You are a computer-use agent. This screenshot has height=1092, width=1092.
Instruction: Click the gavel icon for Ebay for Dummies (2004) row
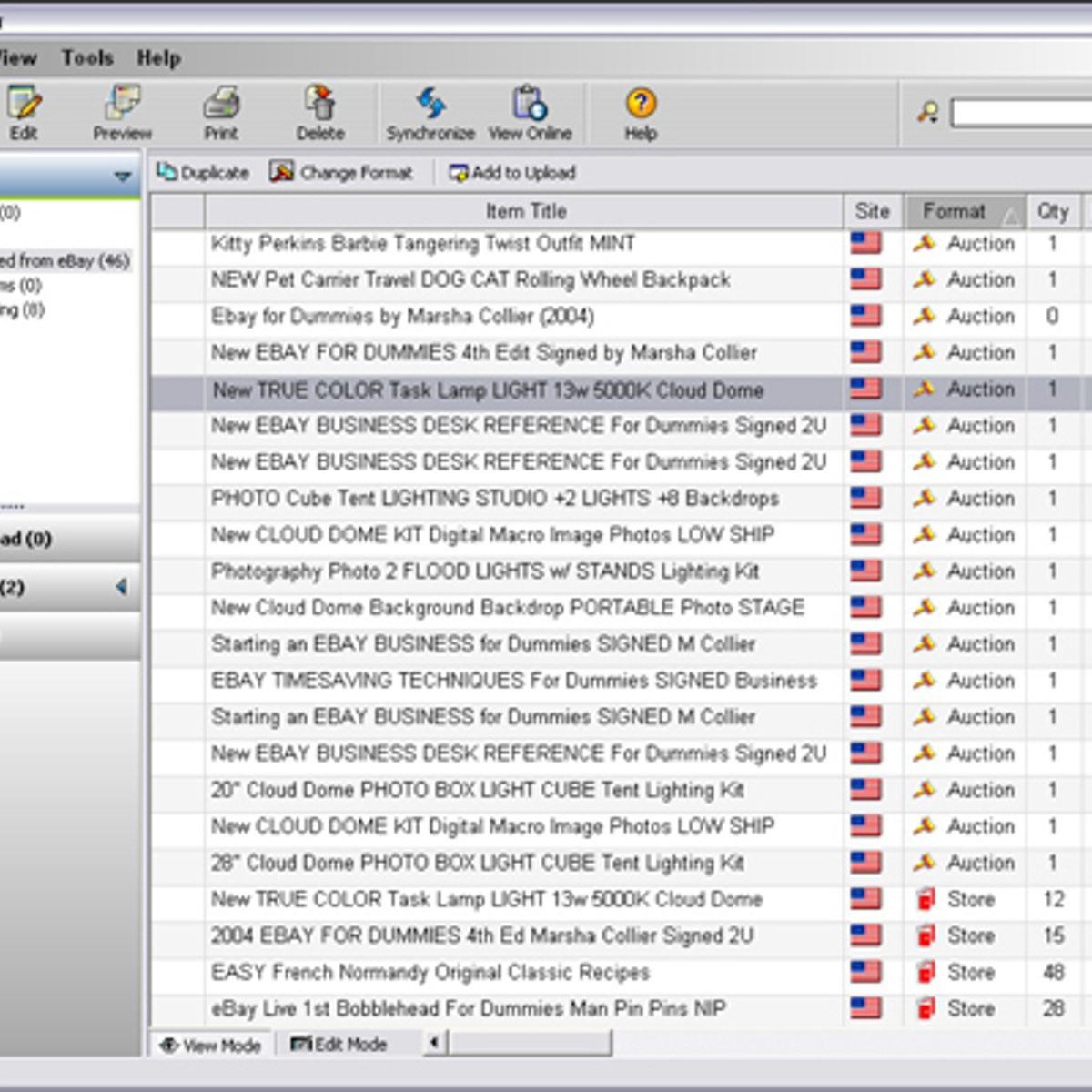[x=924, y=316]
